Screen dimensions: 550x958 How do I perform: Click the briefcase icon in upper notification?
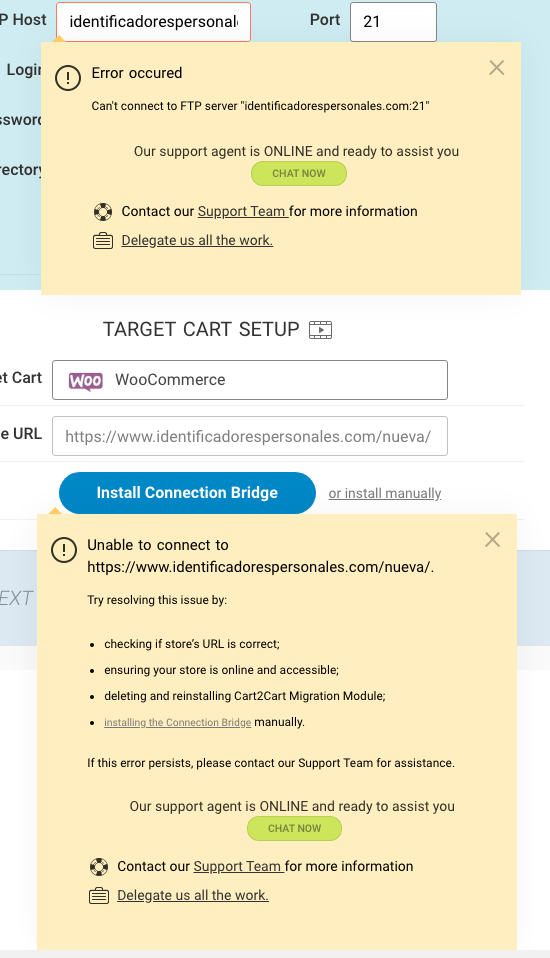click(x=103, y=241)
